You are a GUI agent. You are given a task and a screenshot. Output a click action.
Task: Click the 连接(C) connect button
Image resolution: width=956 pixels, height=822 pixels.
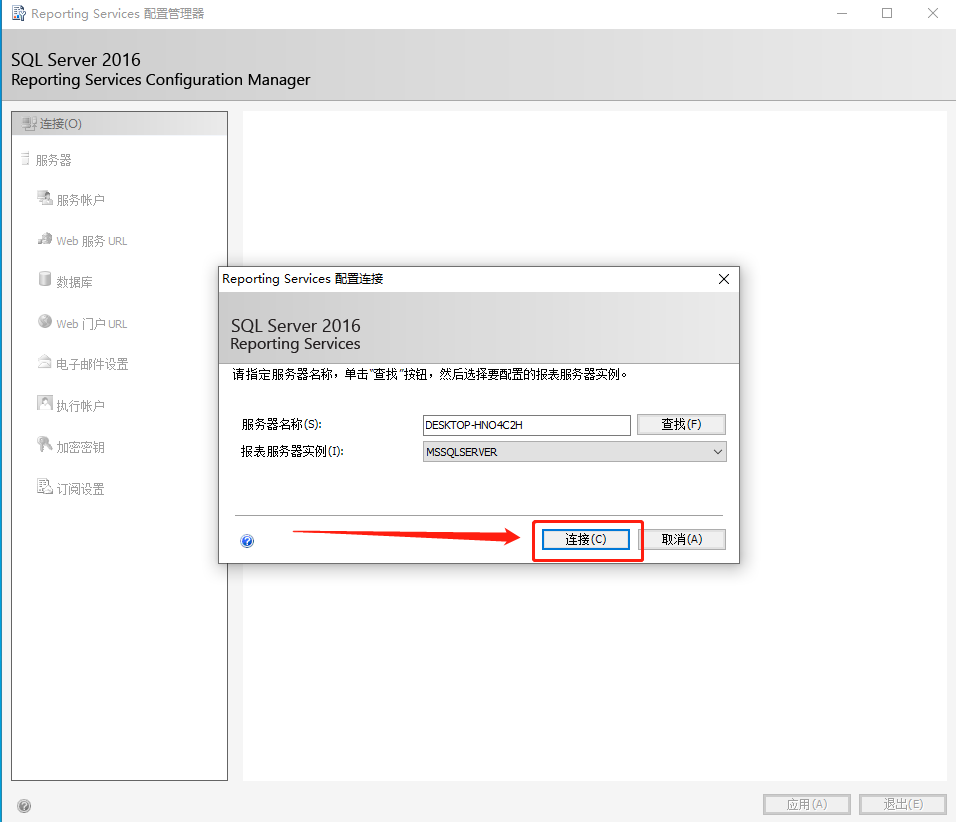585,539
